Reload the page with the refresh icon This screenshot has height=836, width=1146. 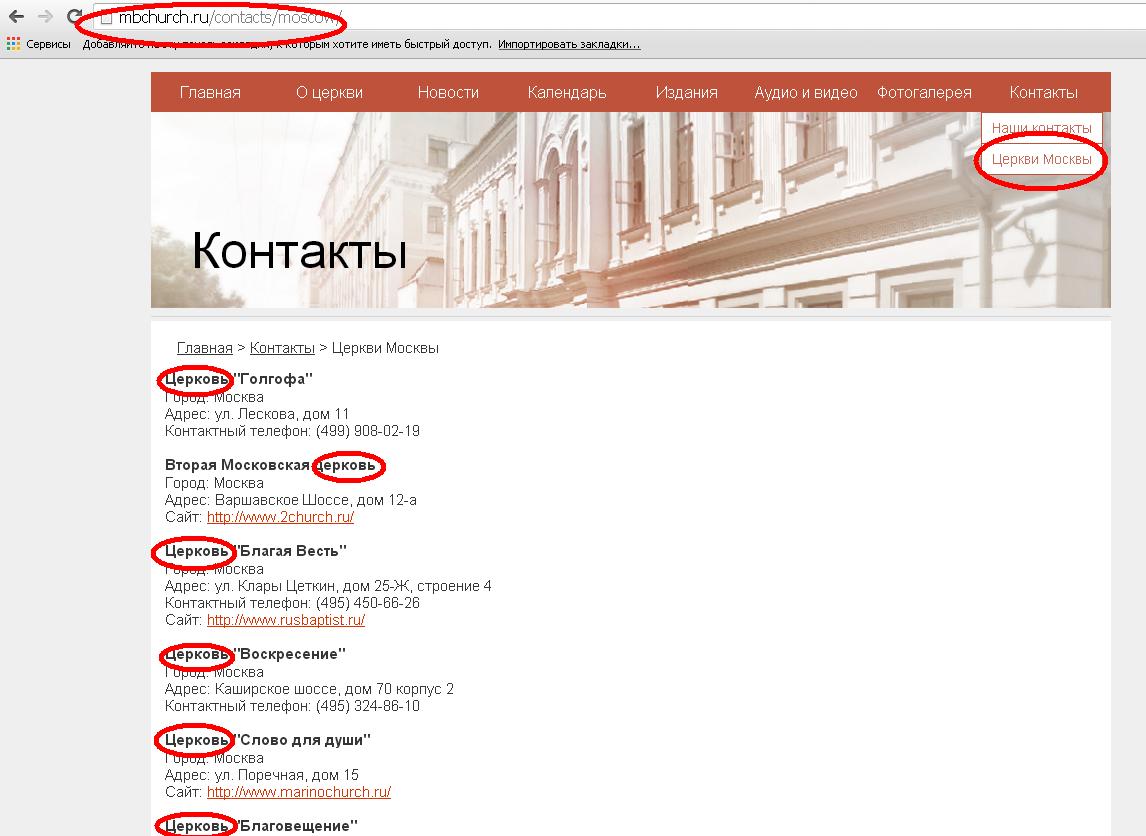point(74,17)
